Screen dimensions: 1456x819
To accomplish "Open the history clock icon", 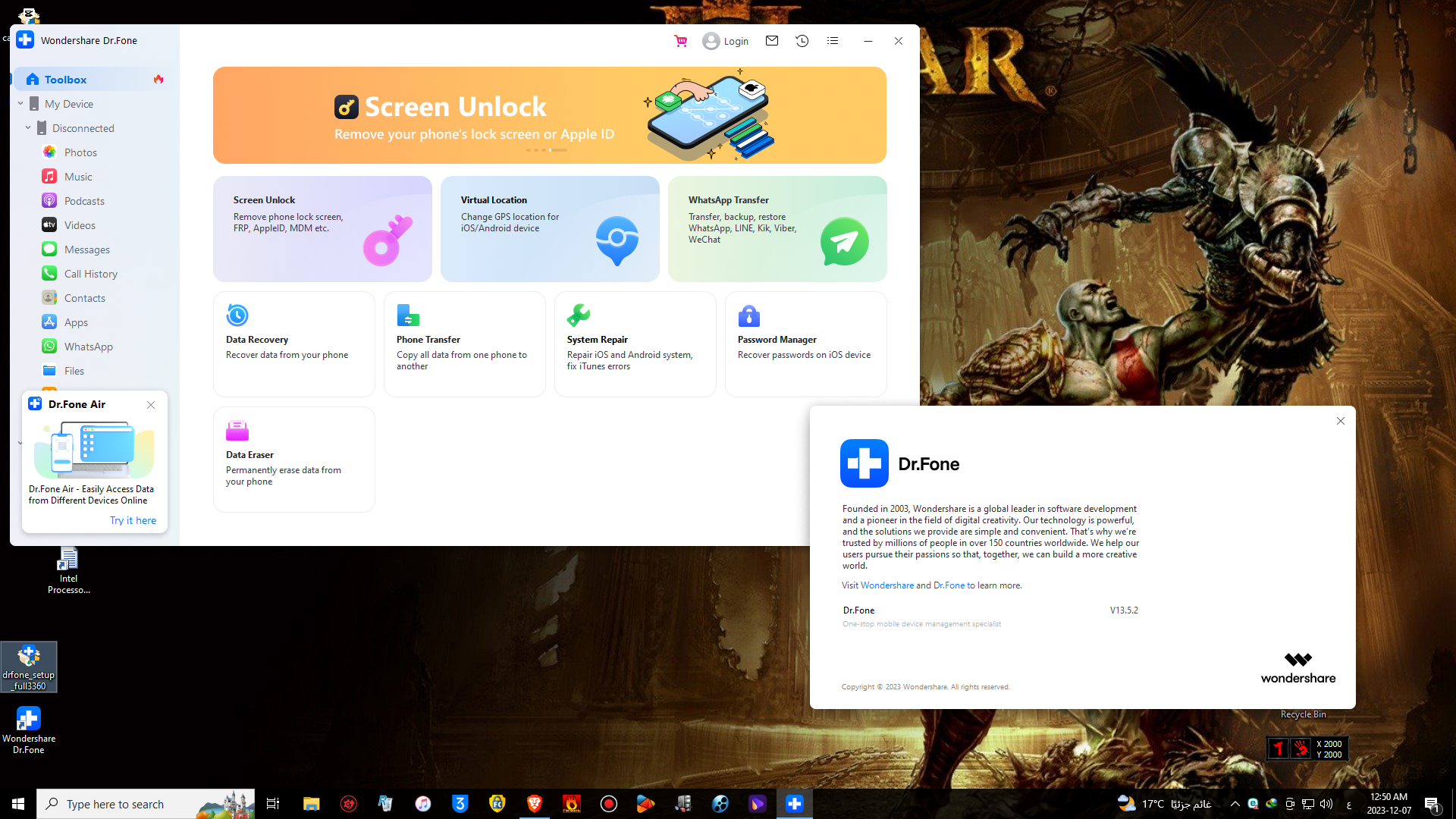I will (x=802, y=41).
